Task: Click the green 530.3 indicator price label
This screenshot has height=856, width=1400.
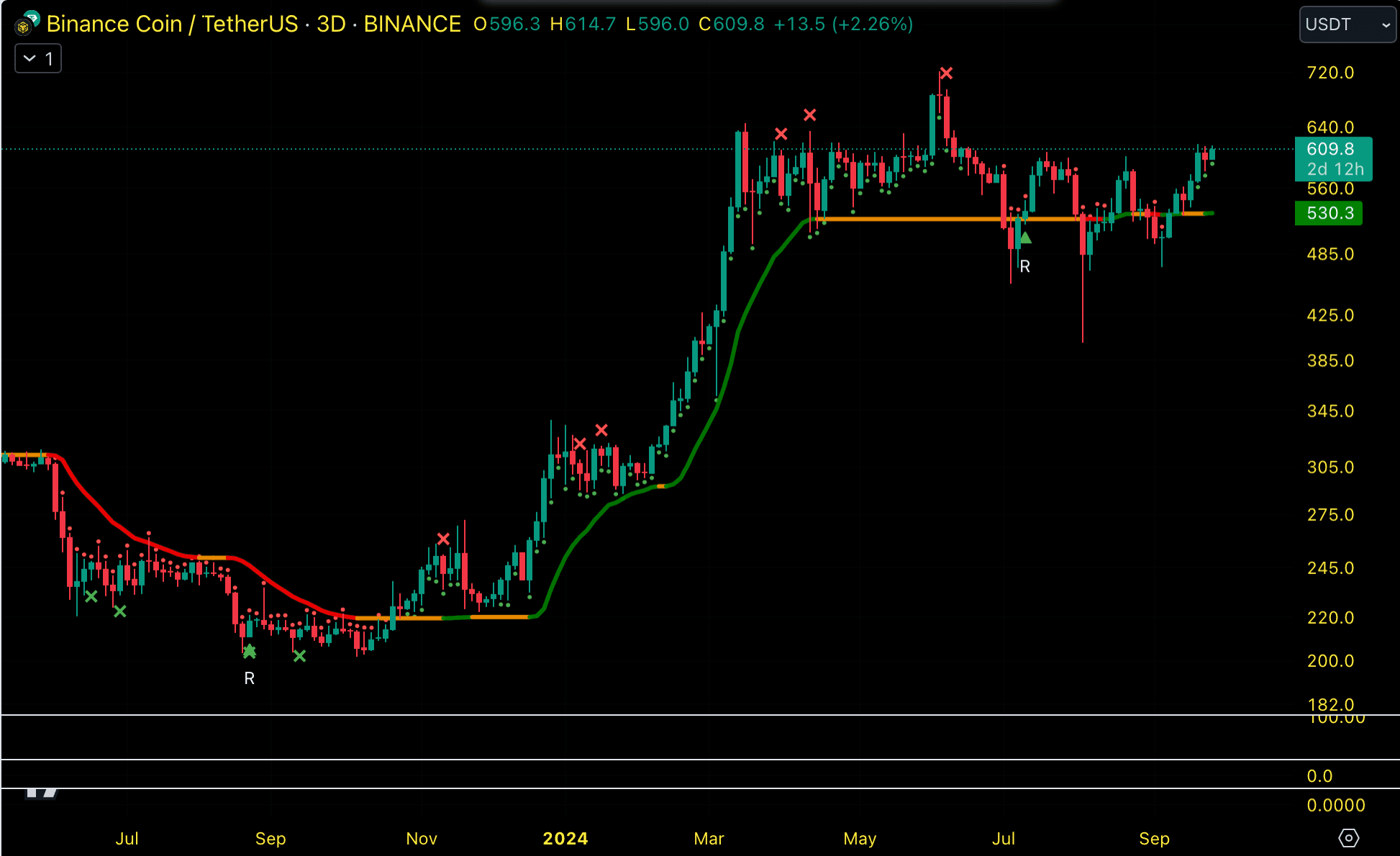Action: pos(1329,213)
